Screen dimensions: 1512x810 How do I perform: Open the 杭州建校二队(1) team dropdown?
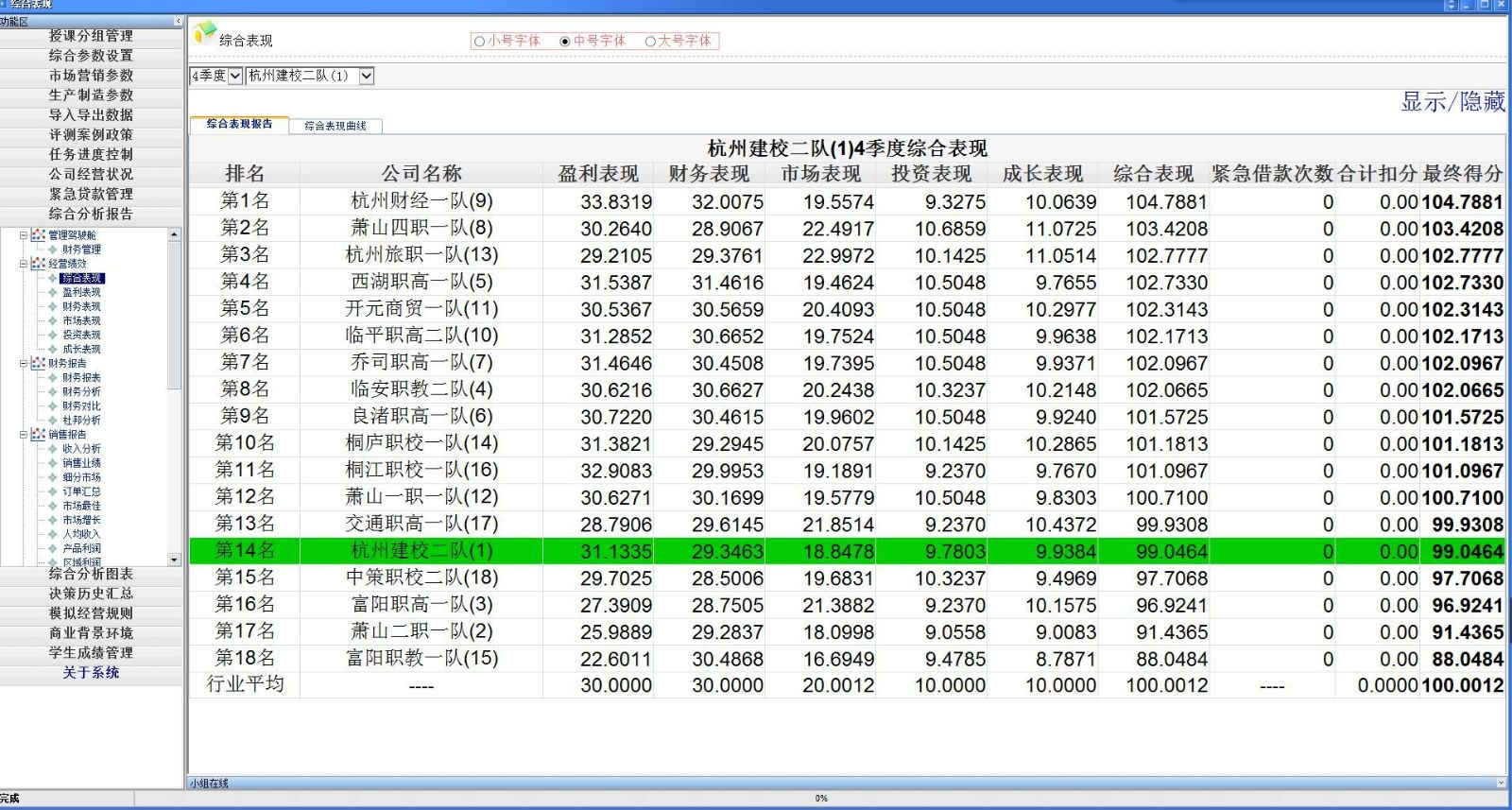coord(366,76)
